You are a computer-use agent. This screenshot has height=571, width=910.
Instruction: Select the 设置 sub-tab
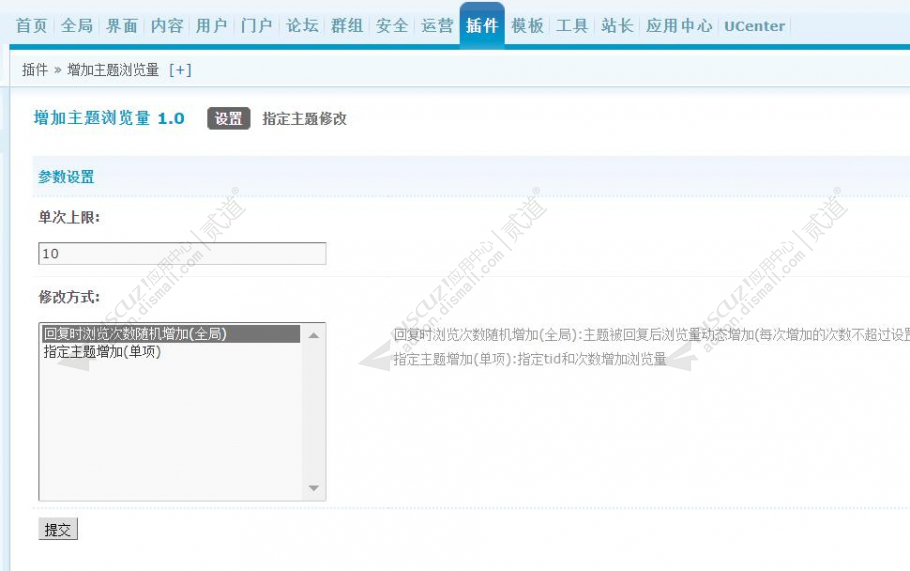(x=229, y=118)
